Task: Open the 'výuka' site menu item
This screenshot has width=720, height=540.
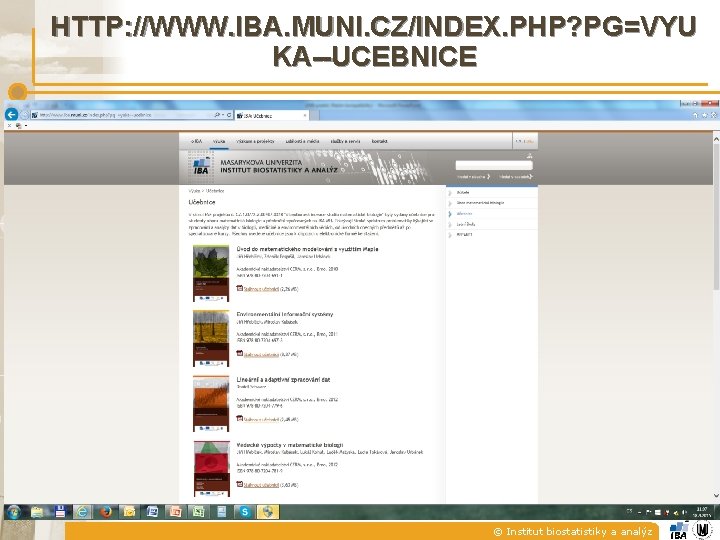Action: click(219, 141)
